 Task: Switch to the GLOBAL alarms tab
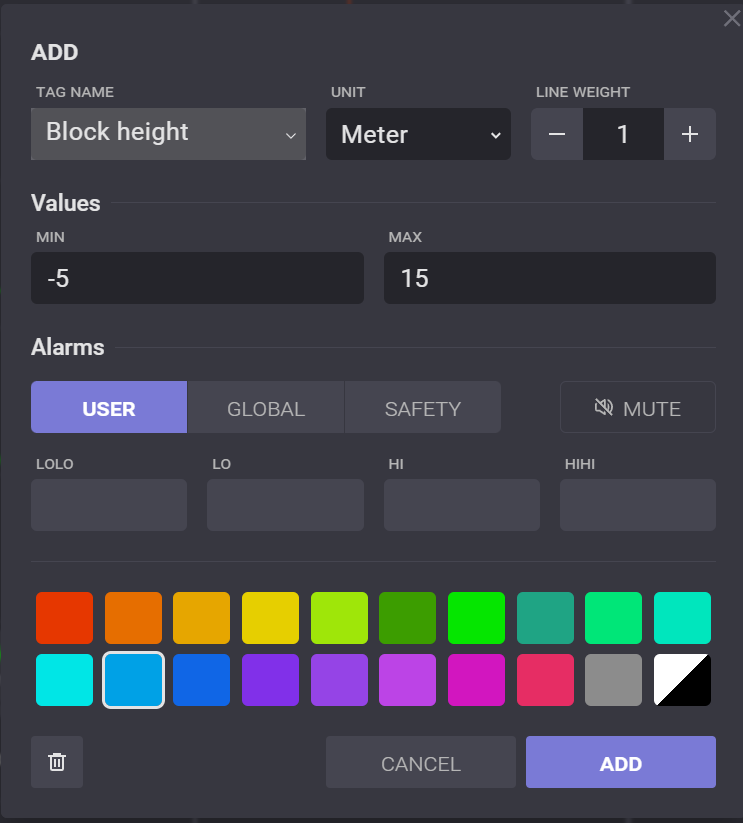266,408
